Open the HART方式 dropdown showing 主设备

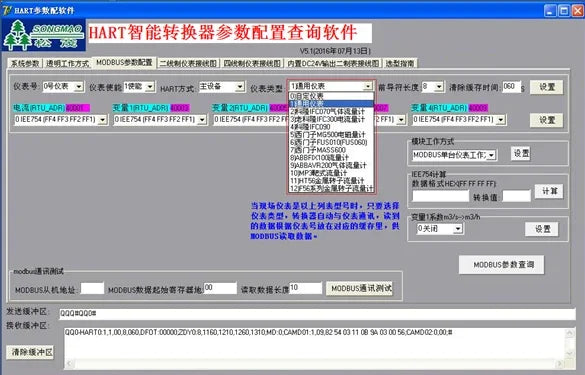pos(240,87)
